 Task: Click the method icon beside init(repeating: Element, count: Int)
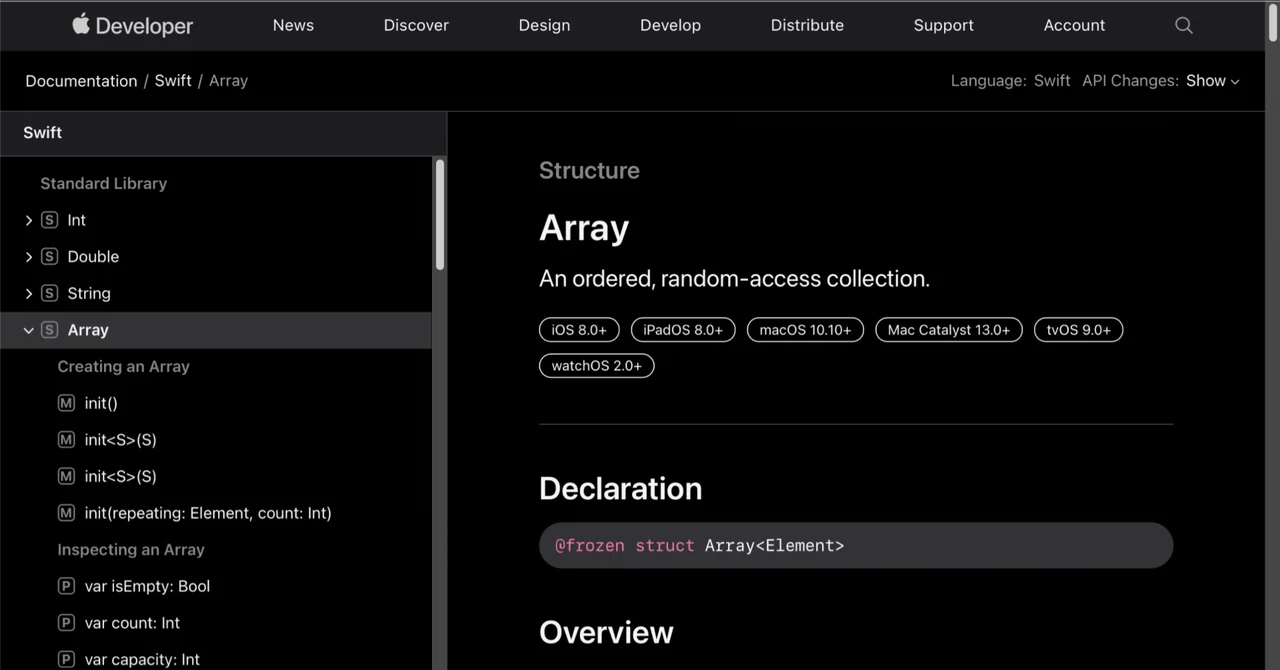[x=66, y=513]
